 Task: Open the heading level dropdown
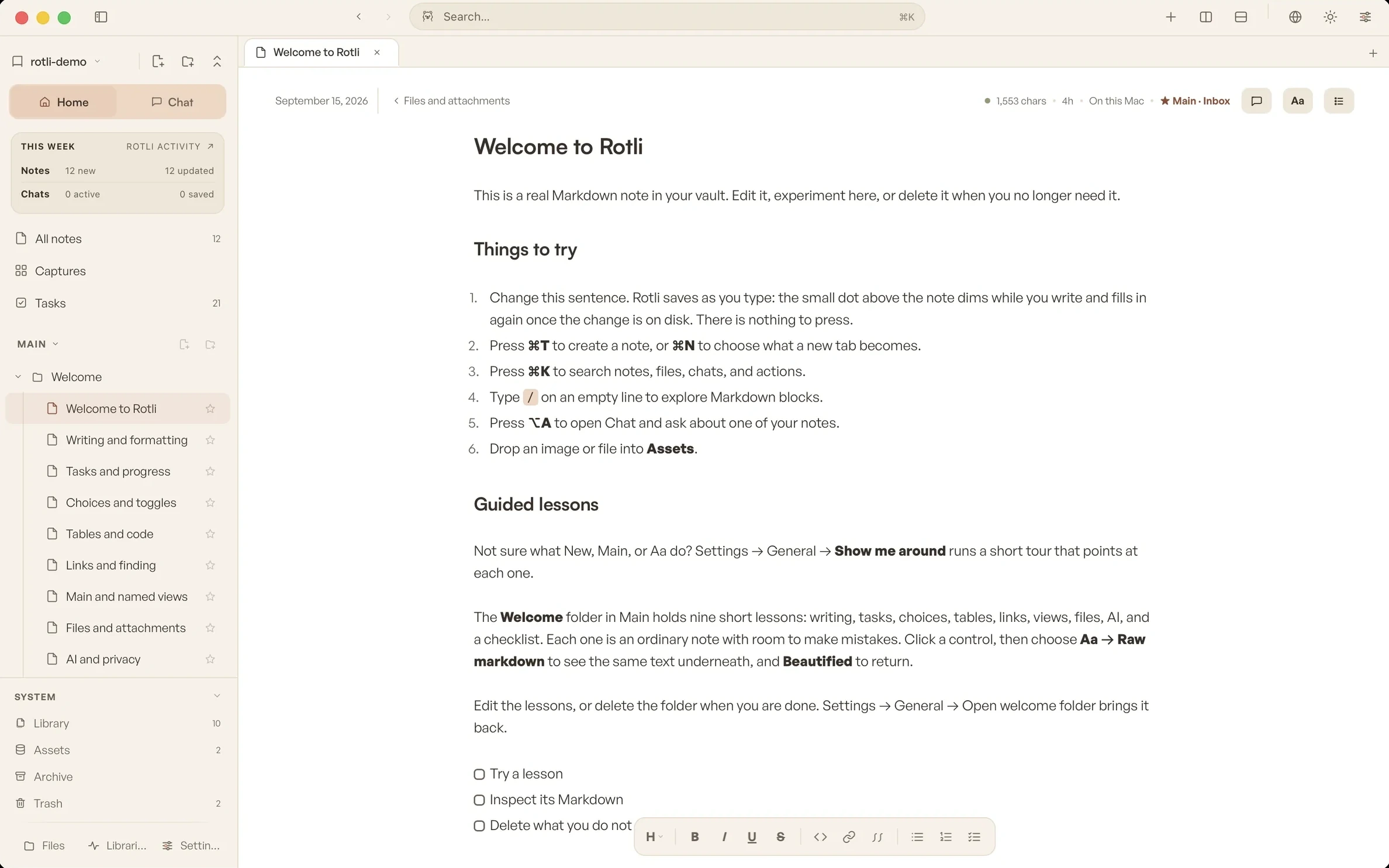tap(654, 836)
